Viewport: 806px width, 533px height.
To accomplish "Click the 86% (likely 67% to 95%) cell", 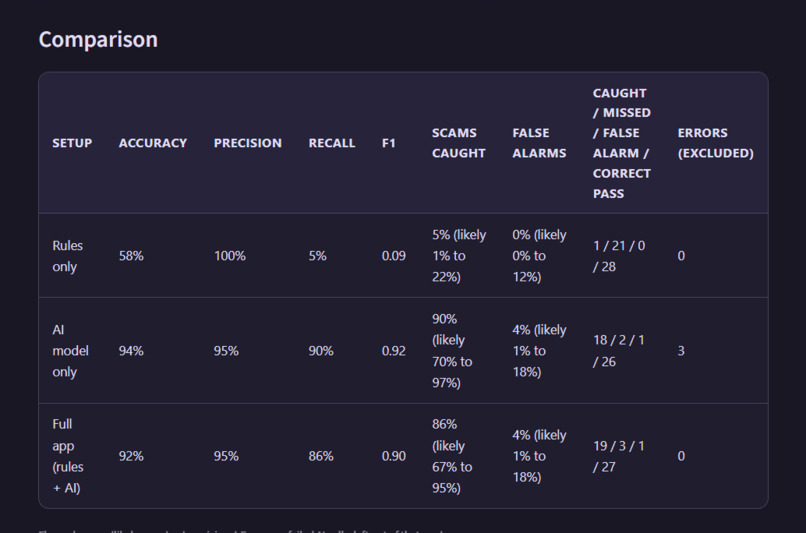I will [452, 456].
